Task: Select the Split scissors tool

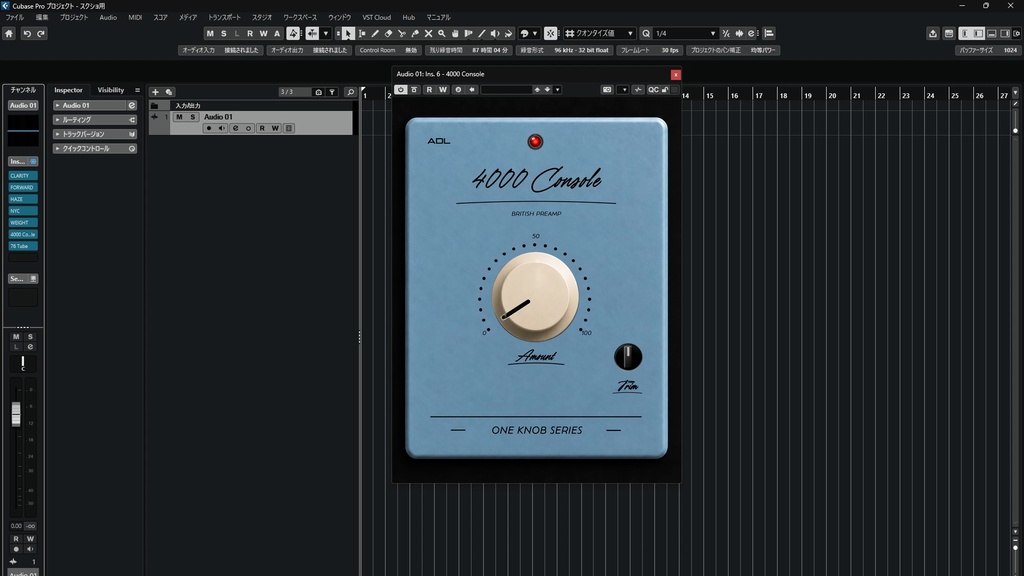Action: click(x=402, y=33)
